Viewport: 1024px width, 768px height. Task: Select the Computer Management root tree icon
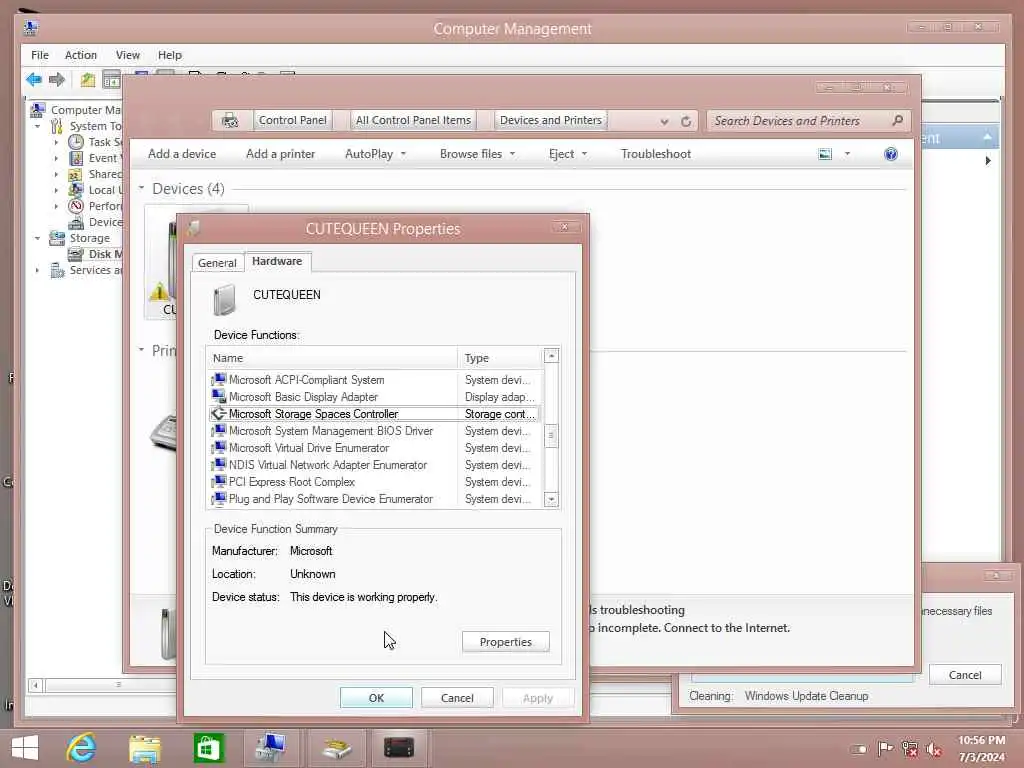pyautogui.click(x=38, y=110)
